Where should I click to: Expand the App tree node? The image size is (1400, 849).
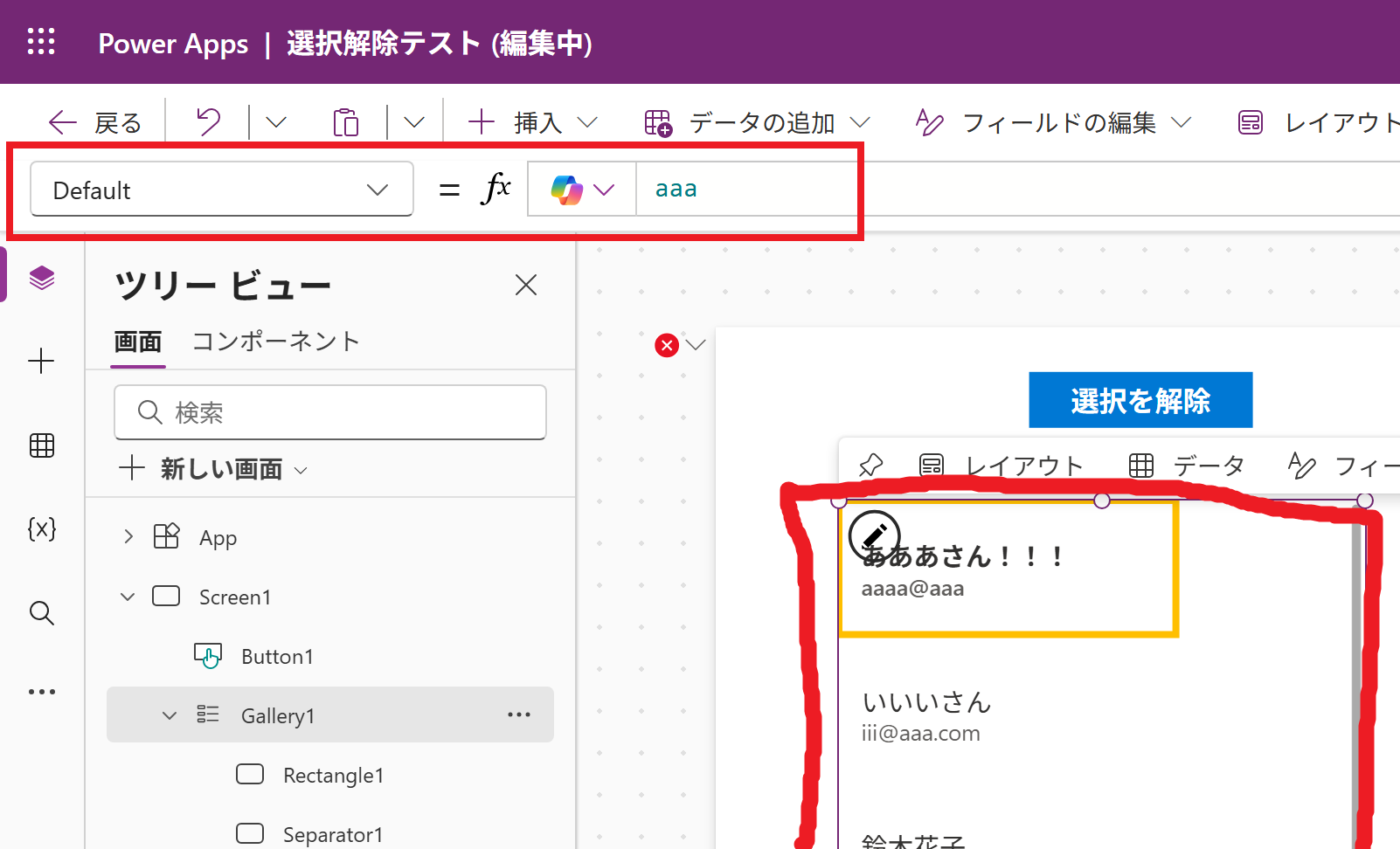[x=128, y=536]
